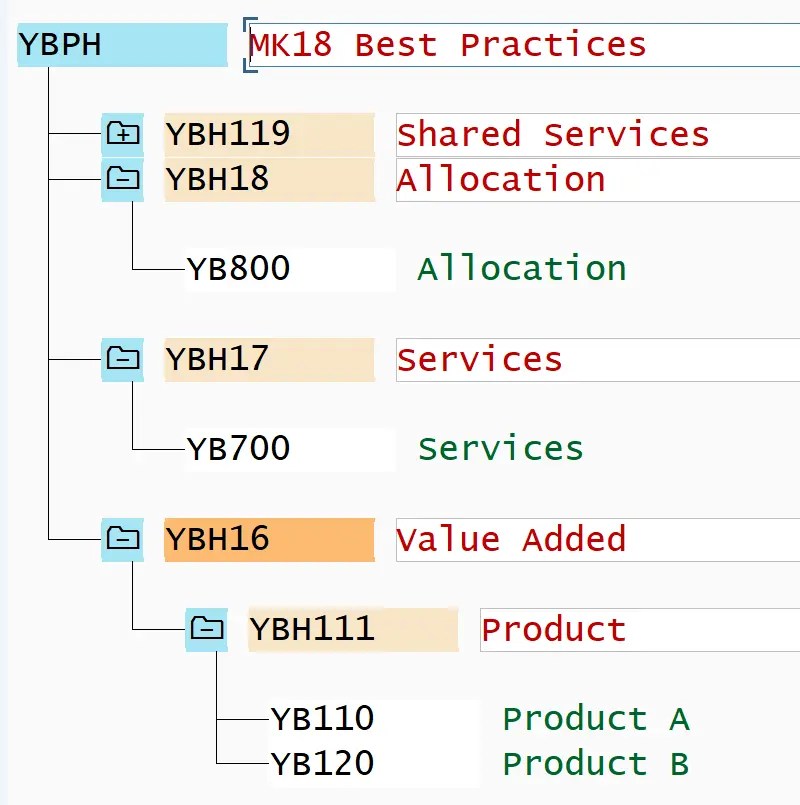Screen dimensions: 800x805
Task: Edit the Shared Services description field
Action: 598,135
